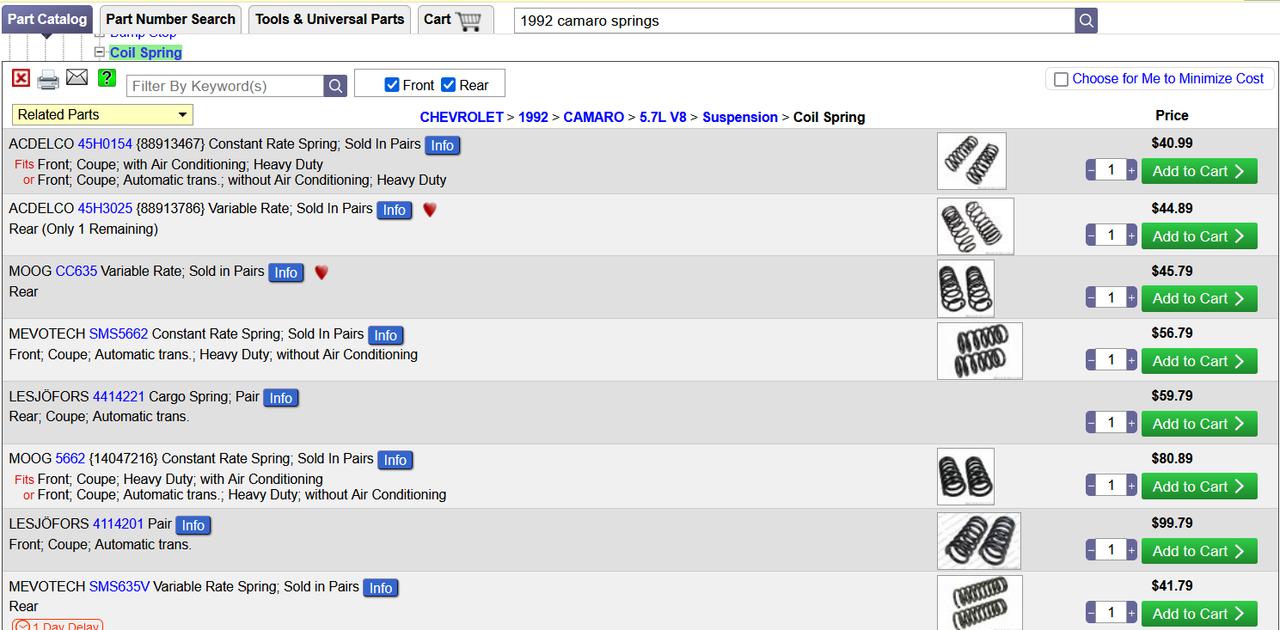Screen dimensions: 1280x630
Task: Switch to the Part Number Search tab
Action: [x=171, y=19]
